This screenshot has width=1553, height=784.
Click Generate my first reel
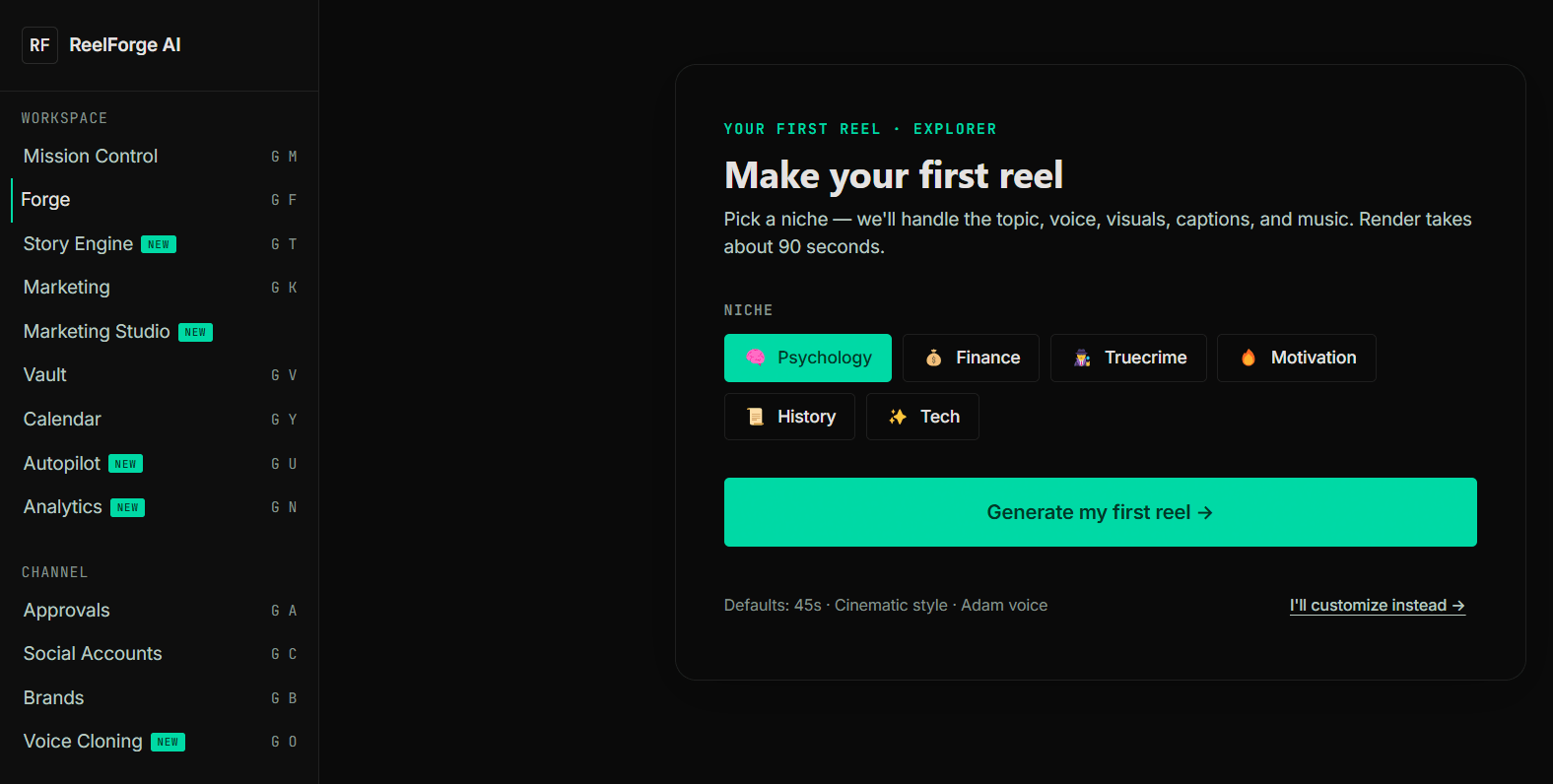tap(1100, 512)
